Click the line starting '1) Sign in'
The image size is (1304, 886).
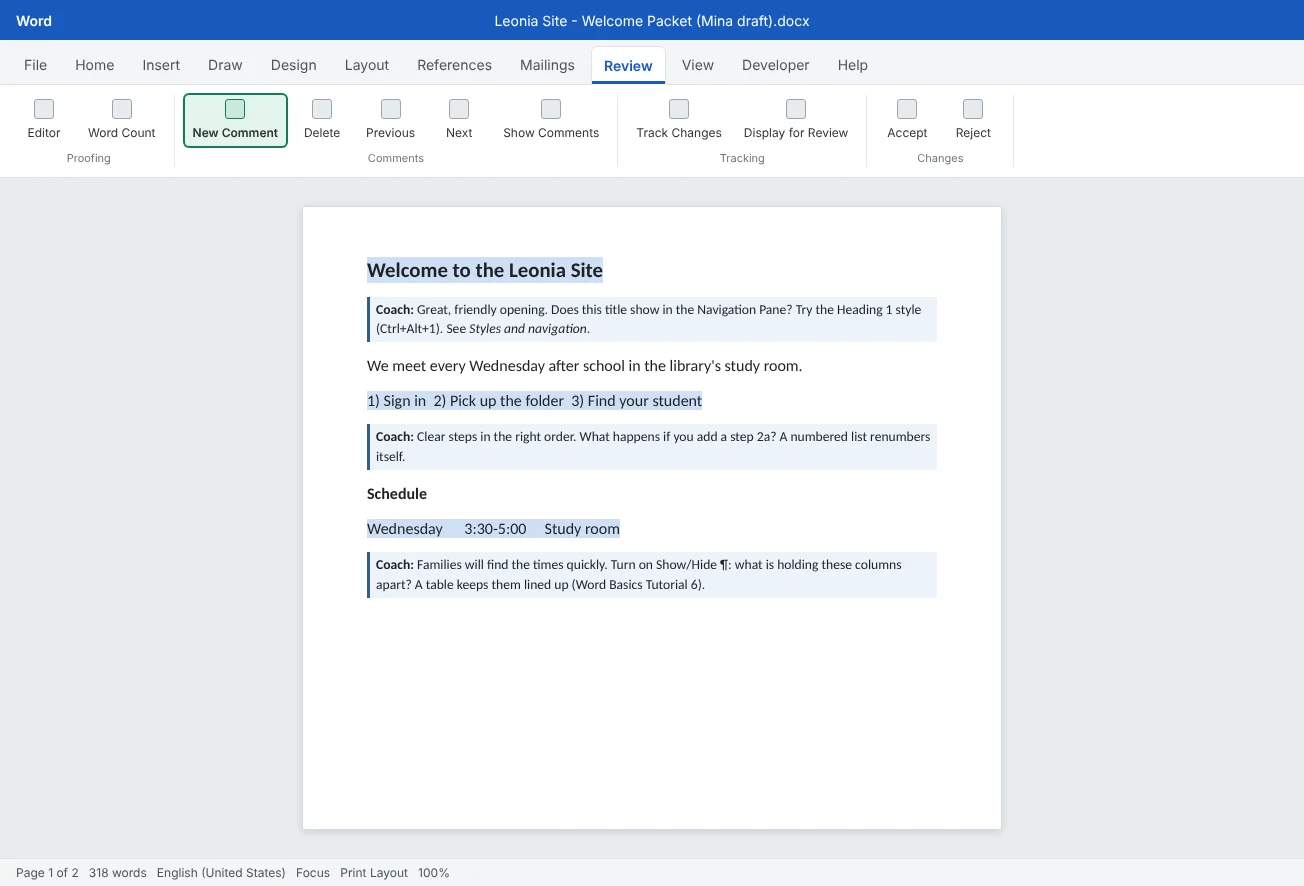point(534,401)
